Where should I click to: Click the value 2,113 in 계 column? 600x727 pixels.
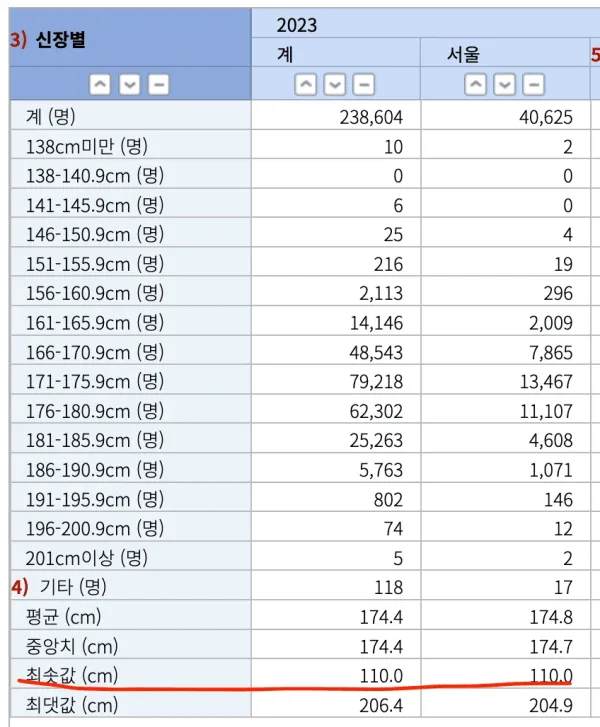click(381, 293)
